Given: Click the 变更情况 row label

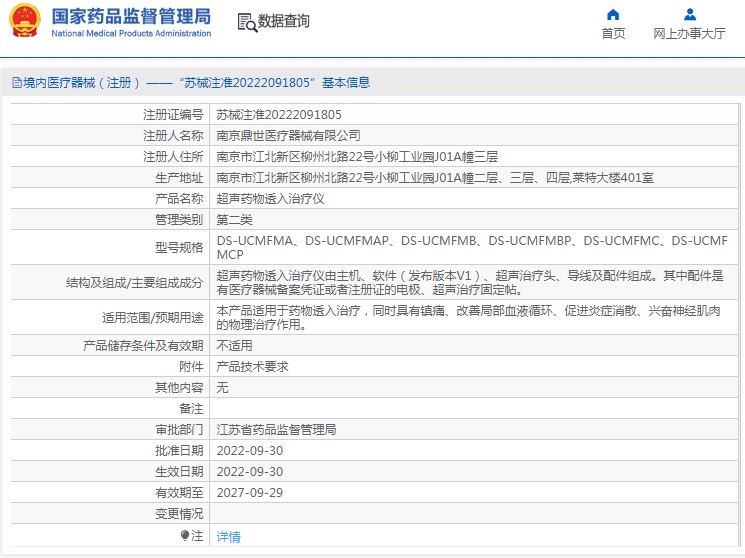Looking at the screenshot, I should [179, 513].
